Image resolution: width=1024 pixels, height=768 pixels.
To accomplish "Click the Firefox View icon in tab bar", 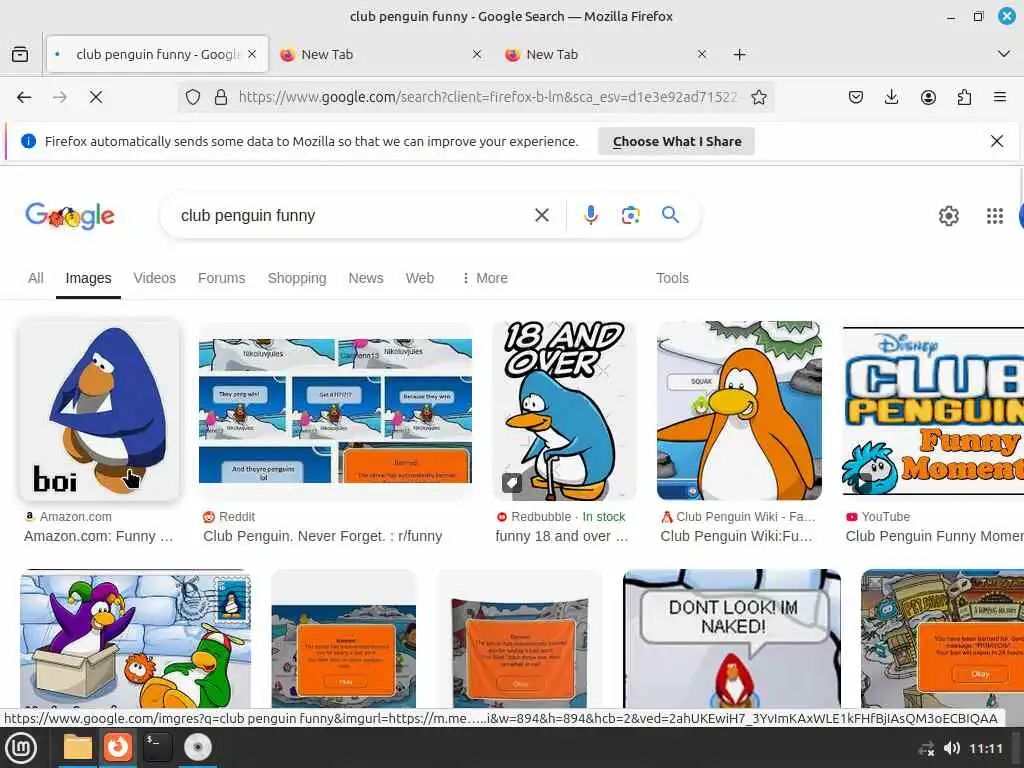I will (x=20, y=54).
